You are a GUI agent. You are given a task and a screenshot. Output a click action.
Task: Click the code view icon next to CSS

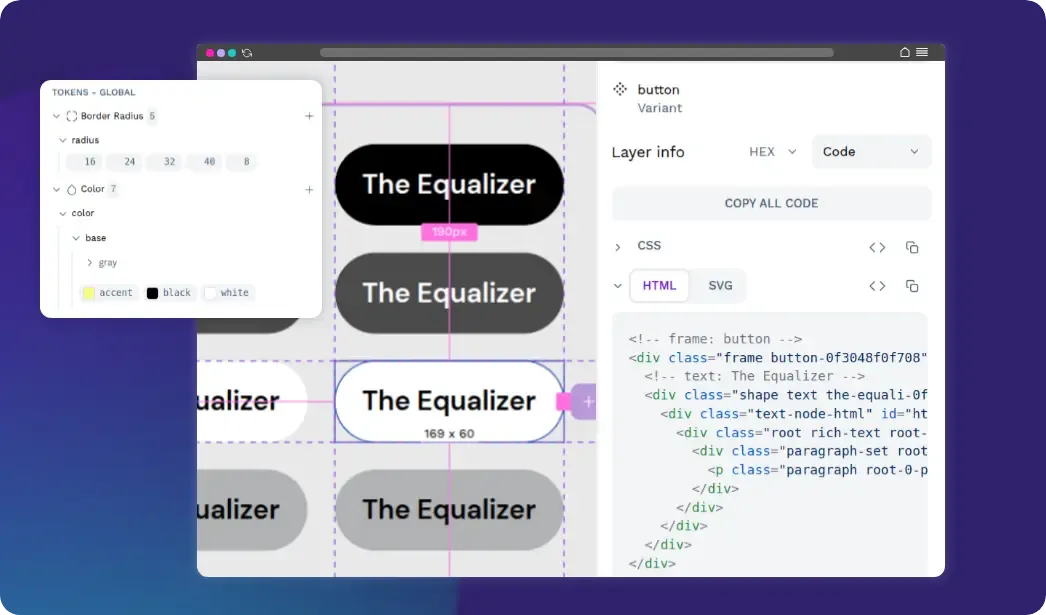pyautogui.click(x=877, y=246)
